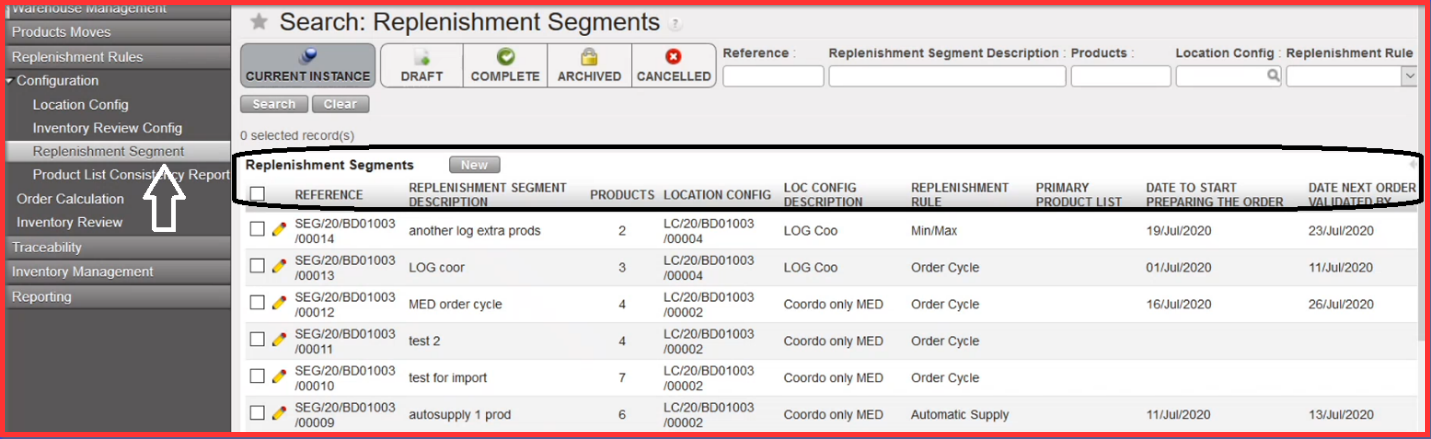
Task: Open the Replenishment Rule dropdown
Action: click(x=1409, y=76)
